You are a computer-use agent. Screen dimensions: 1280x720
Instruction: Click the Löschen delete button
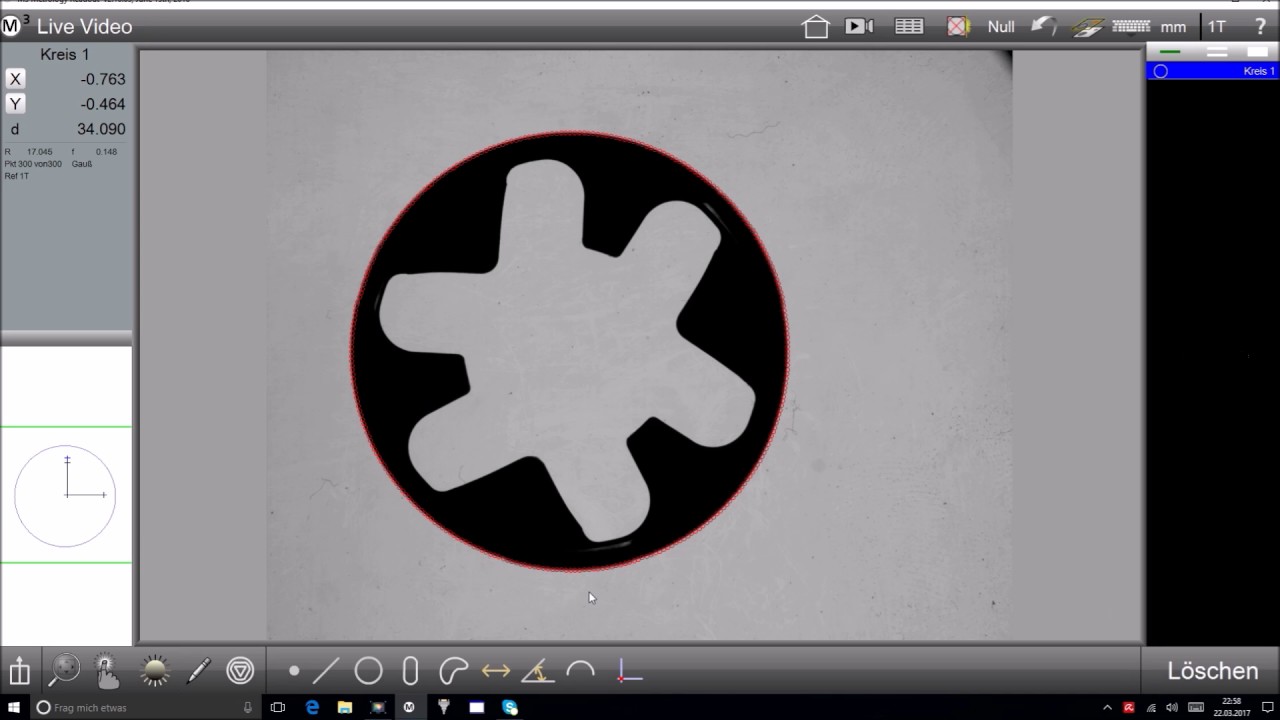pos(1212,671)
